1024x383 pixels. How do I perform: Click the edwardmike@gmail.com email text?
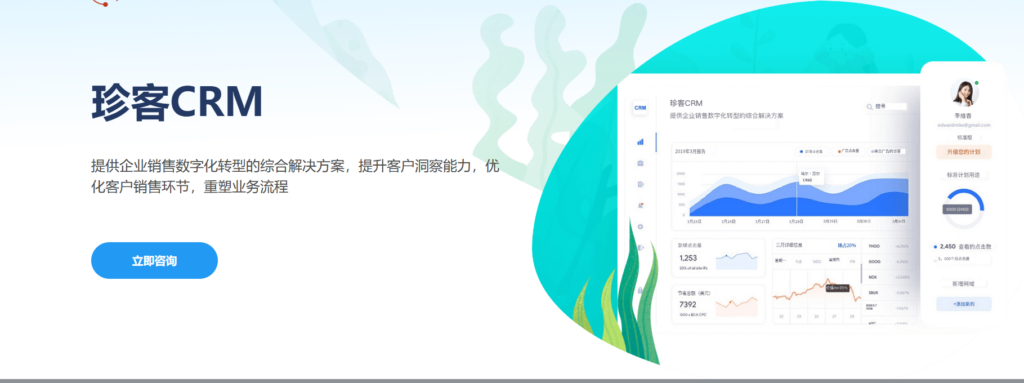pos(964,125)
